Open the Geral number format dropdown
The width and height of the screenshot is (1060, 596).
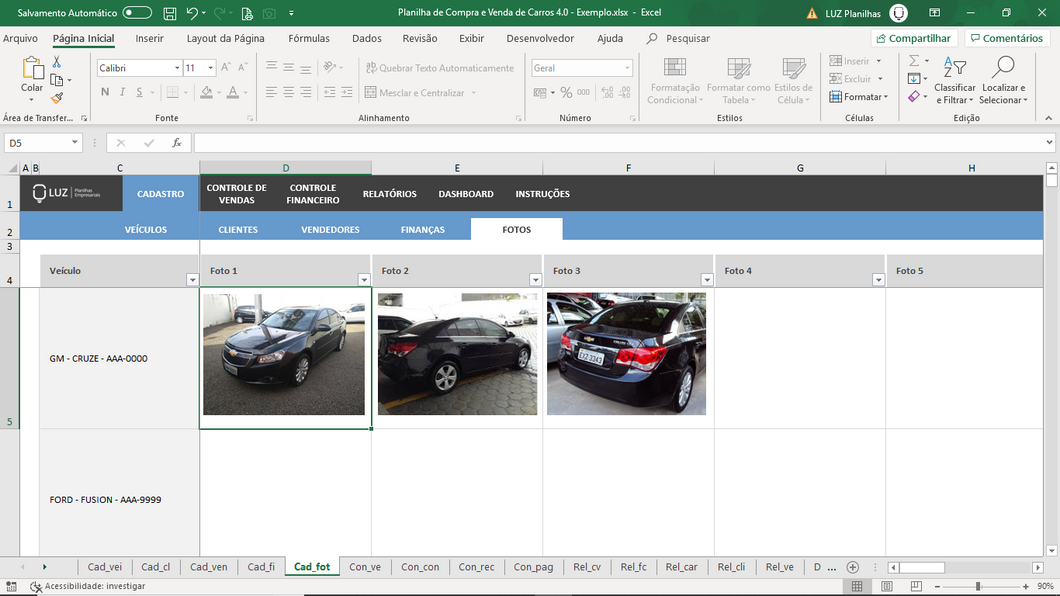[x=627, y=68]
